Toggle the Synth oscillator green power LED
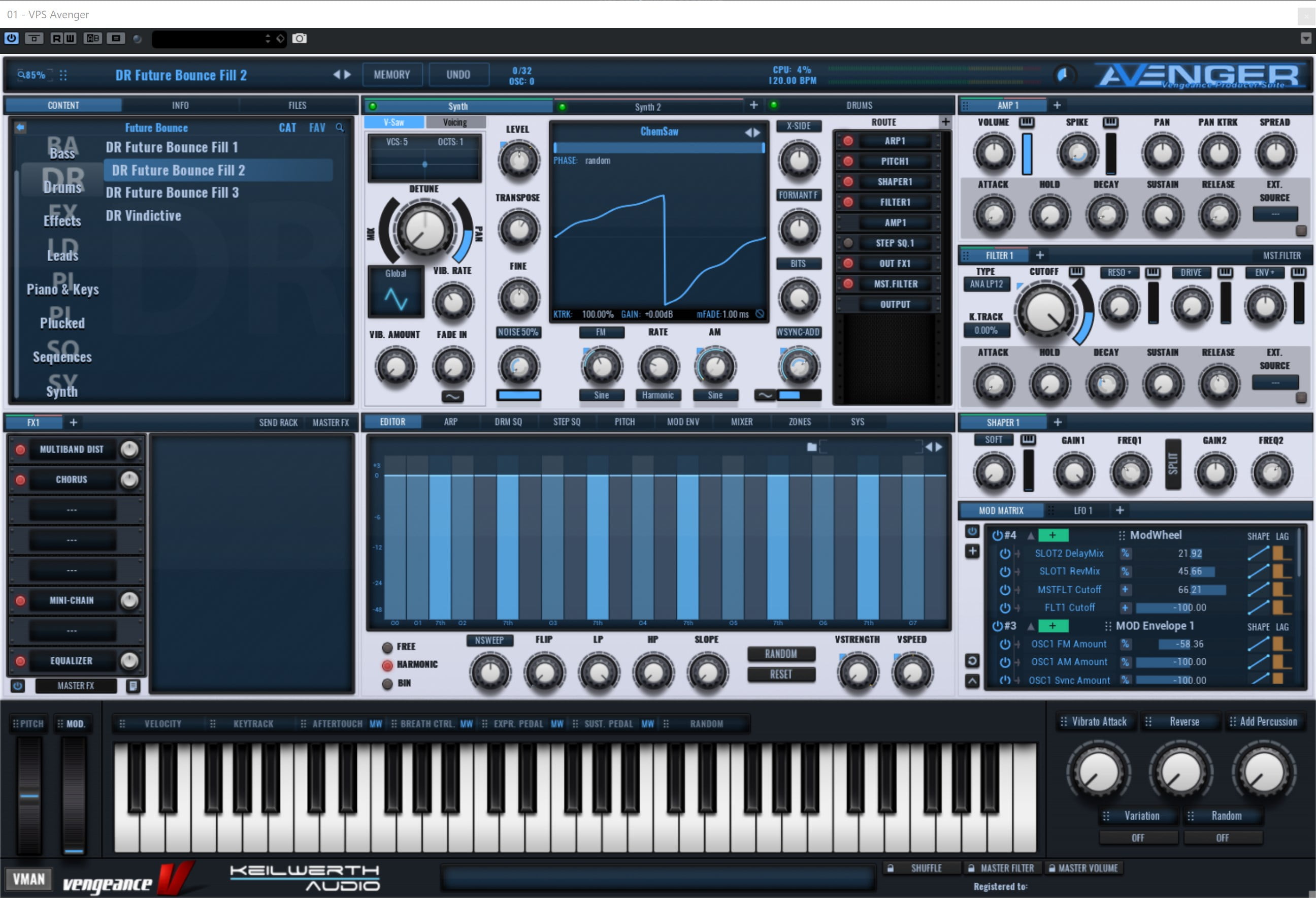1316x898 pixels. point(373,106)
